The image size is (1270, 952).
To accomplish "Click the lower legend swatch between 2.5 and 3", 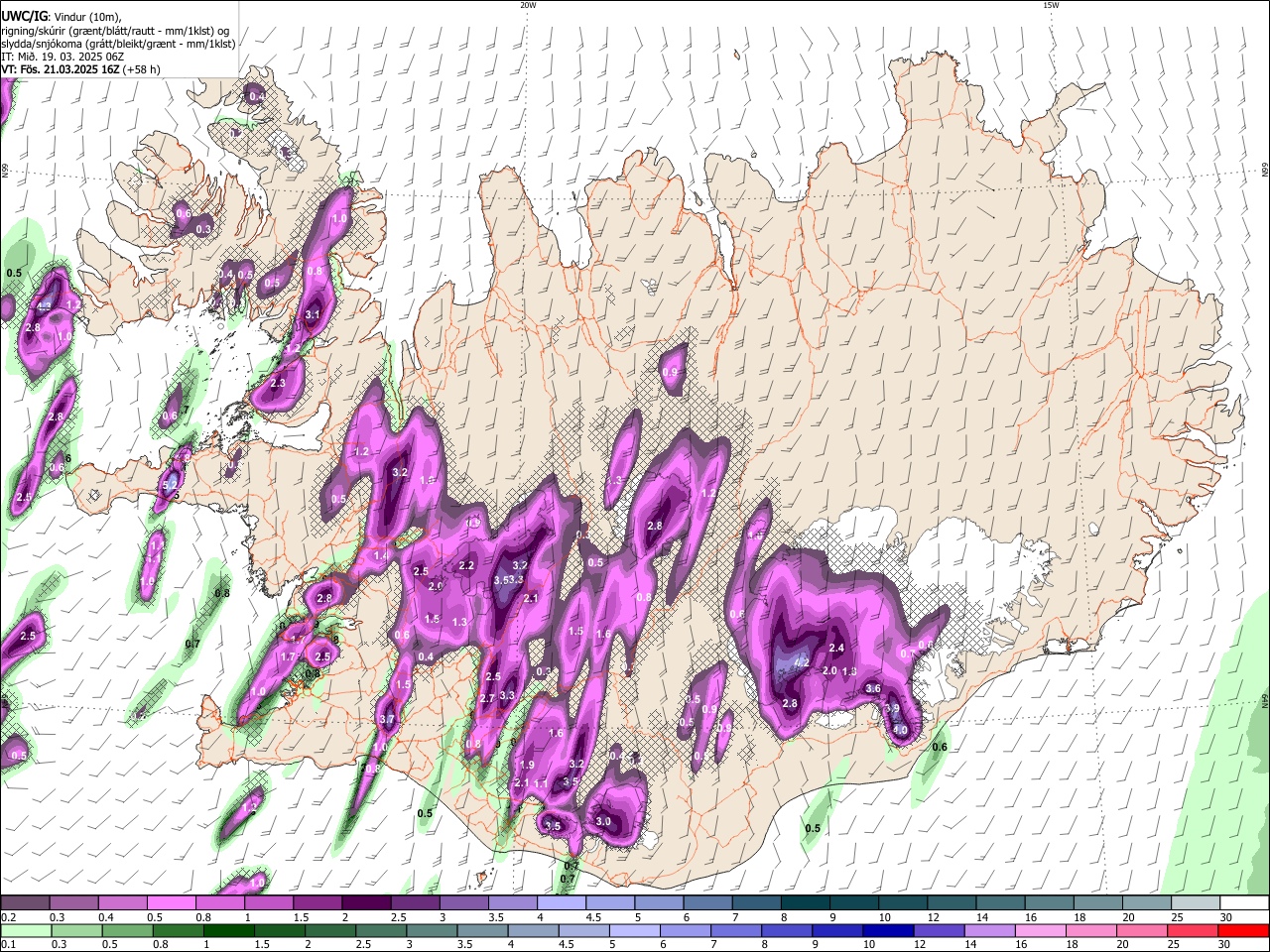I will click(x=382, y=930).
